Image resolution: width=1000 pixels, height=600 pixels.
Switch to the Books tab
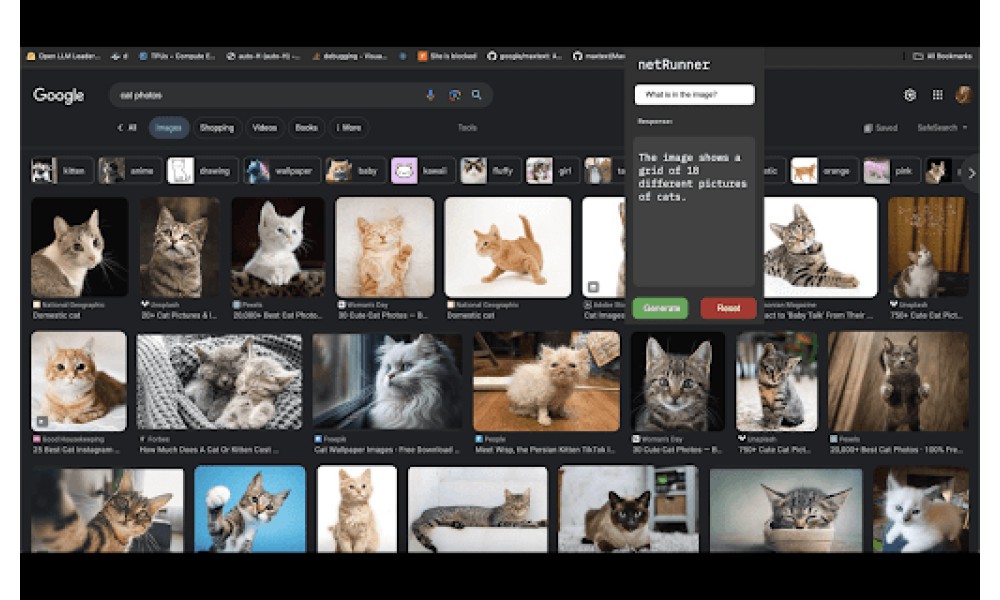(306, 128)
